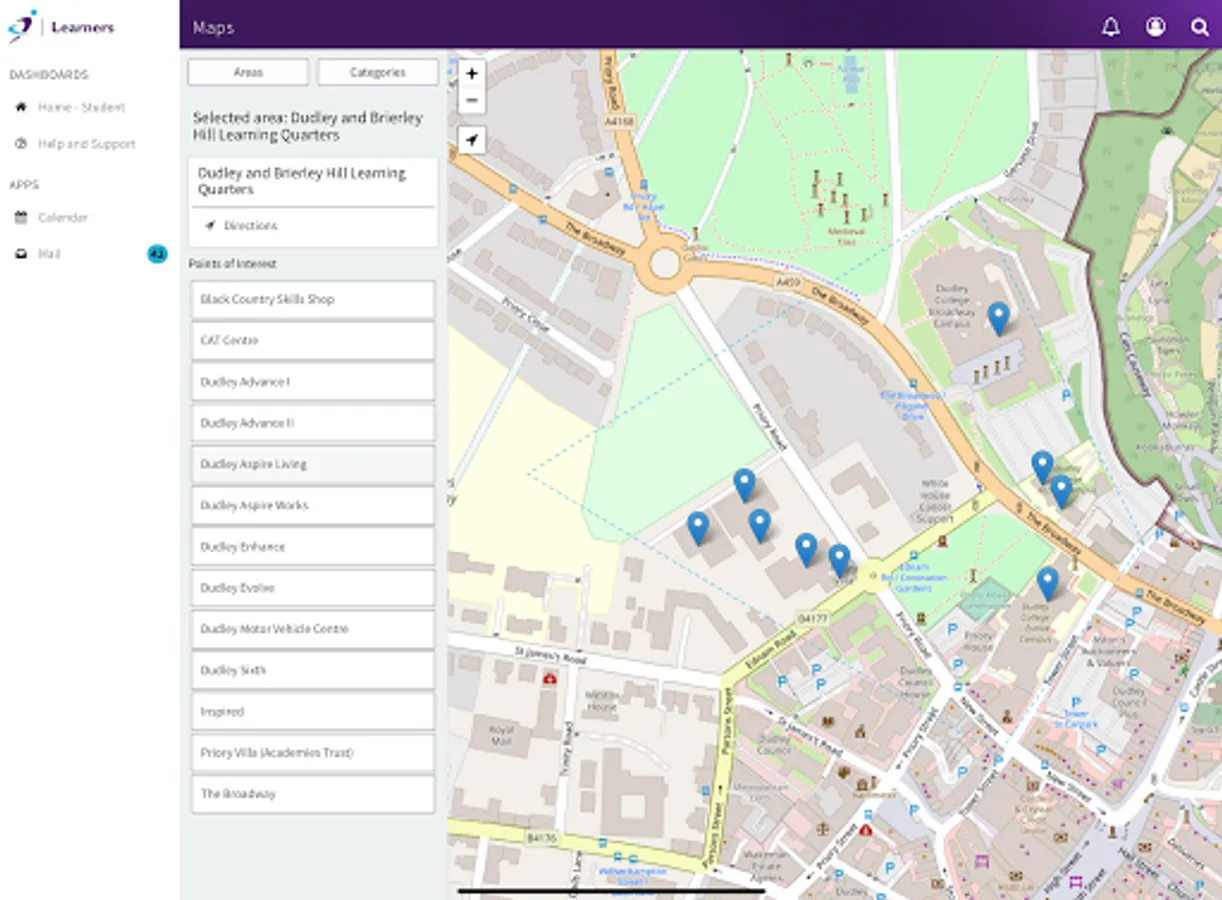Image resolution: width=1222 pixels, height=900 pixels.
Task: Select Inspired point of interest
Action: tap(313, 712)
